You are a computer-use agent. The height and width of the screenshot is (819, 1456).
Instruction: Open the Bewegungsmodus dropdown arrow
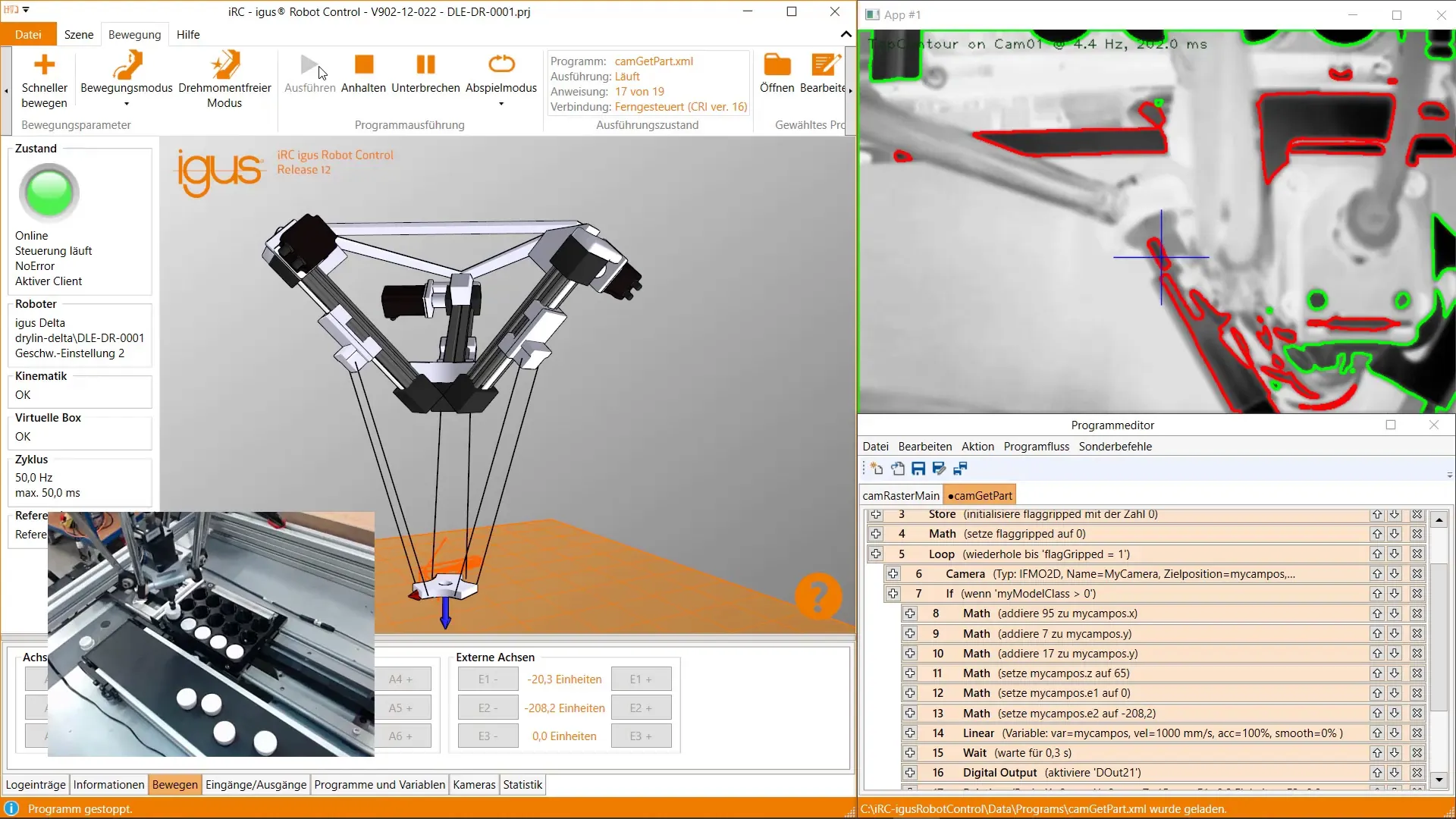(x=127, y=104)
